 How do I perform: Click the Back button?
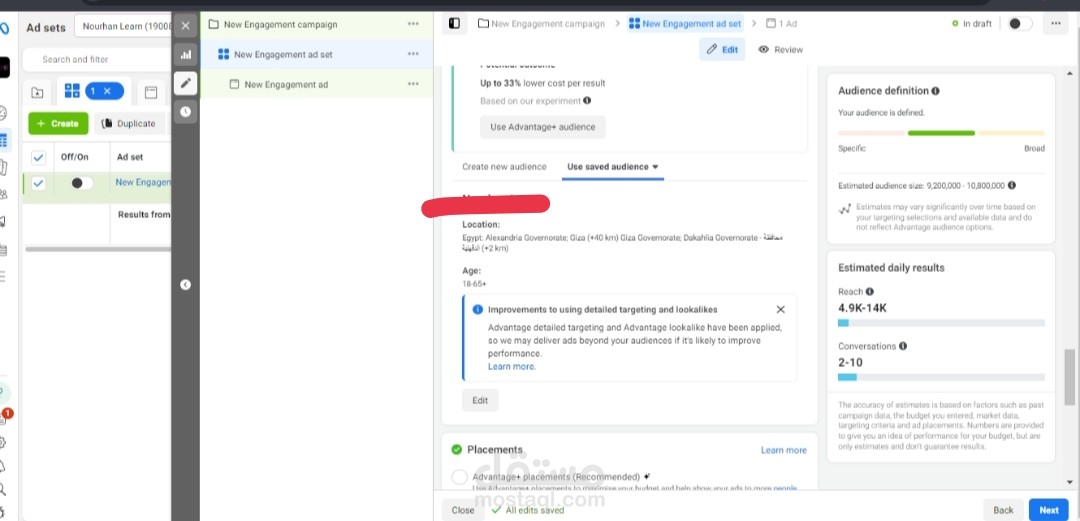(1003, 510)
